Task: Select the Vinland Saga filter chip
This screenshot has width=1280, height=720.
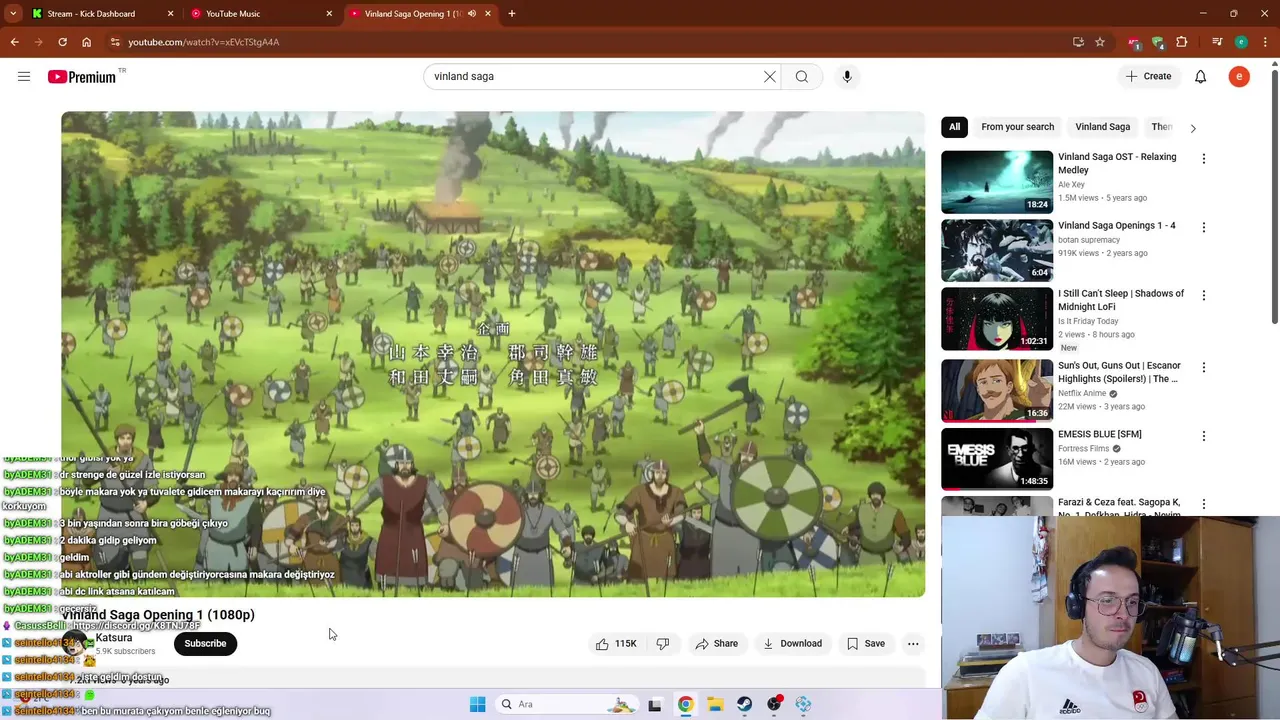Action: pos(1102,127)
